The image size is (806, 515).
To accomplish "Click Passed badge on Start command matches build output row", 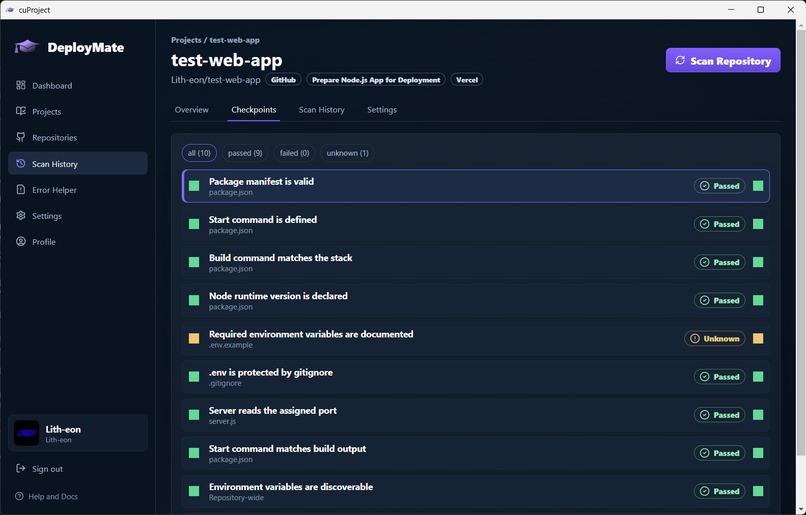I will tap(719, 453).
